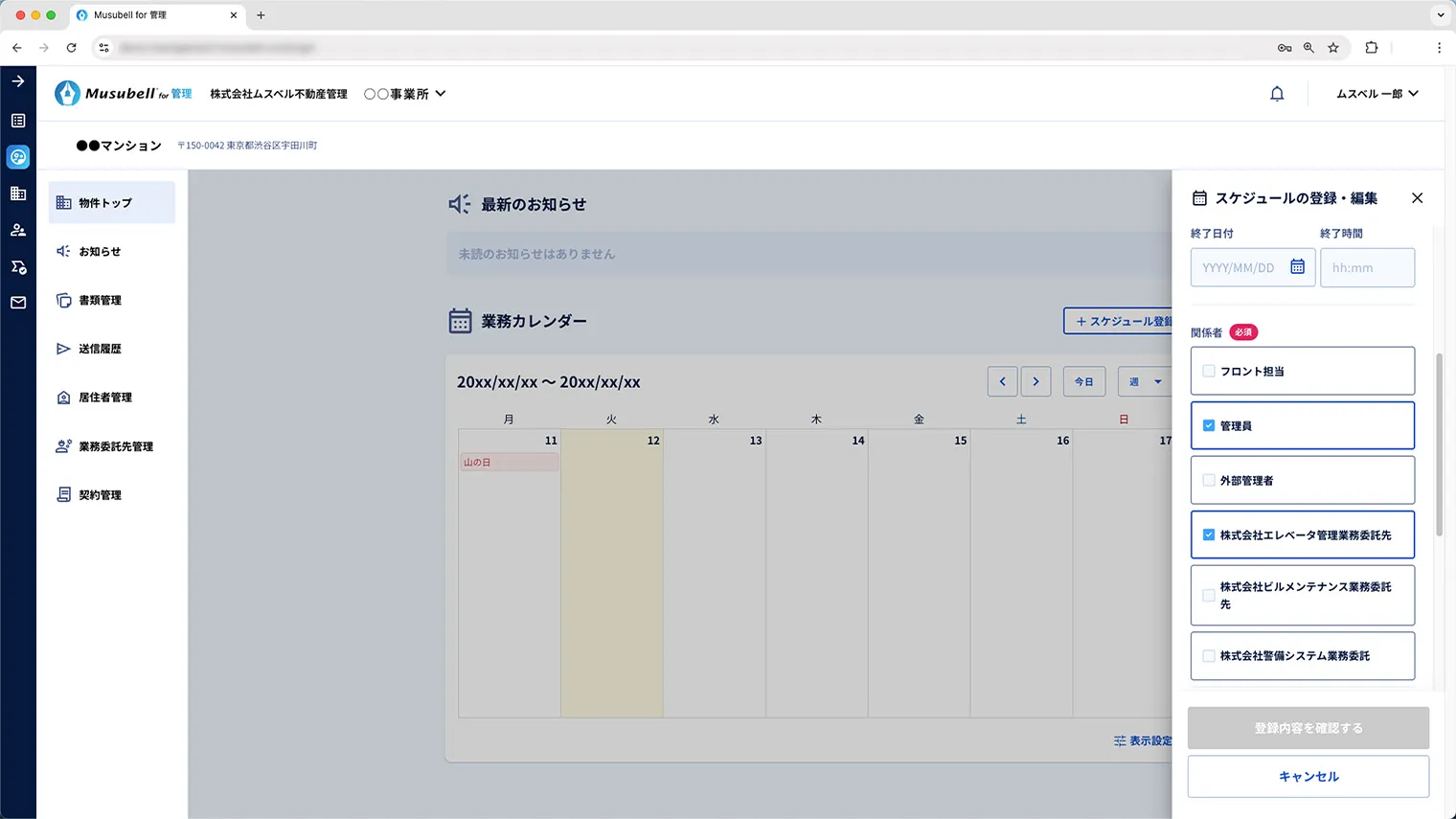Screen dimensions: 1456x819
Task: Open the 業務カレンダー calendar icon
Action: 459,321
